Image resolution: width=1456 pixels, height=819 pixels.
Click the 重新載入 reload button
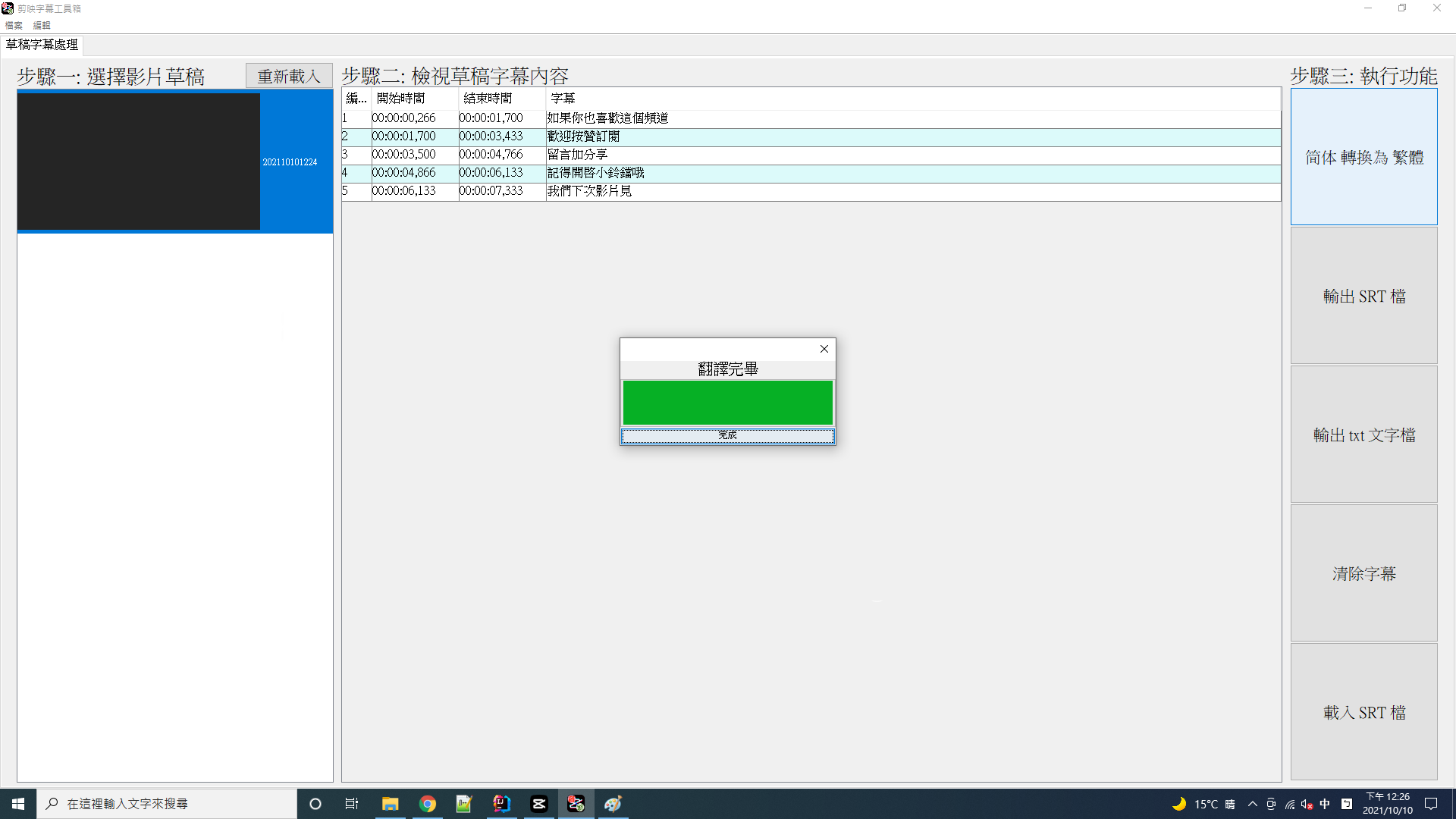pos(289,76)
